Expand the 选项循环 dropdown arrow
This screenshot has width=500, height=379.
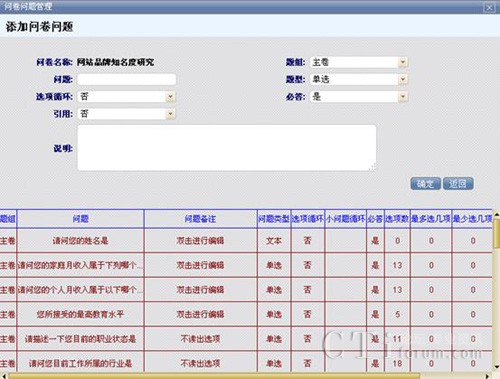[170, 97]
